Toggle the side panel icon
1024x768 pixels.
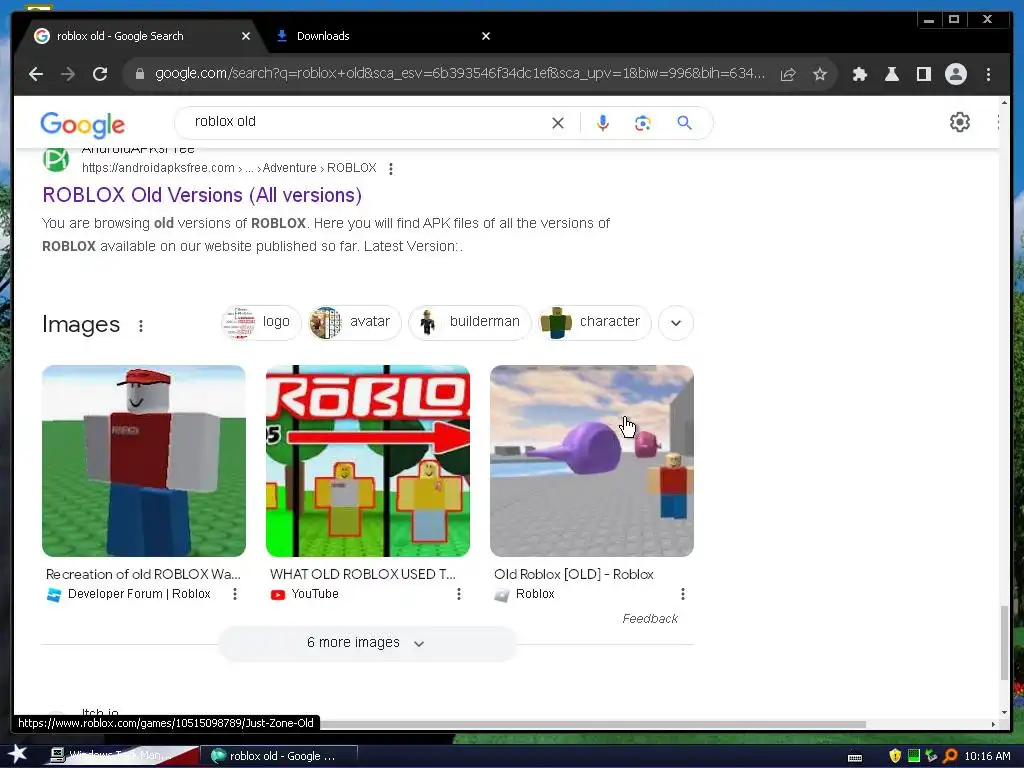click(x=923, y=74)
